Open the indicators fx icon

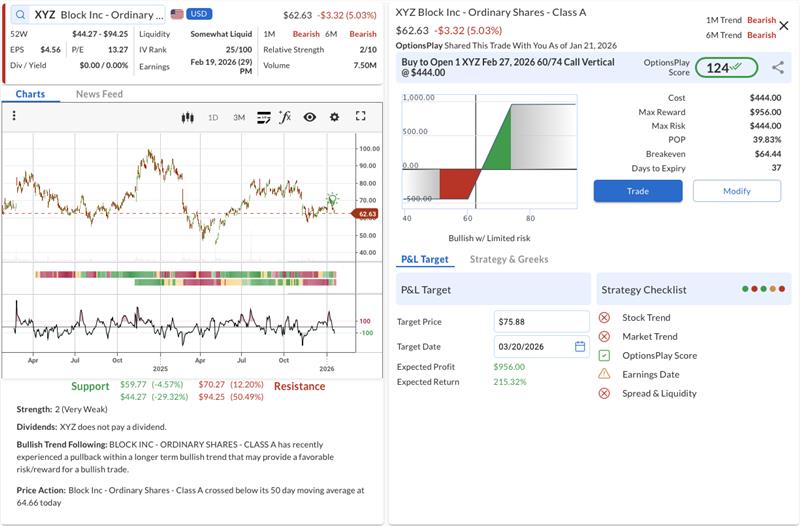(285, 117)
